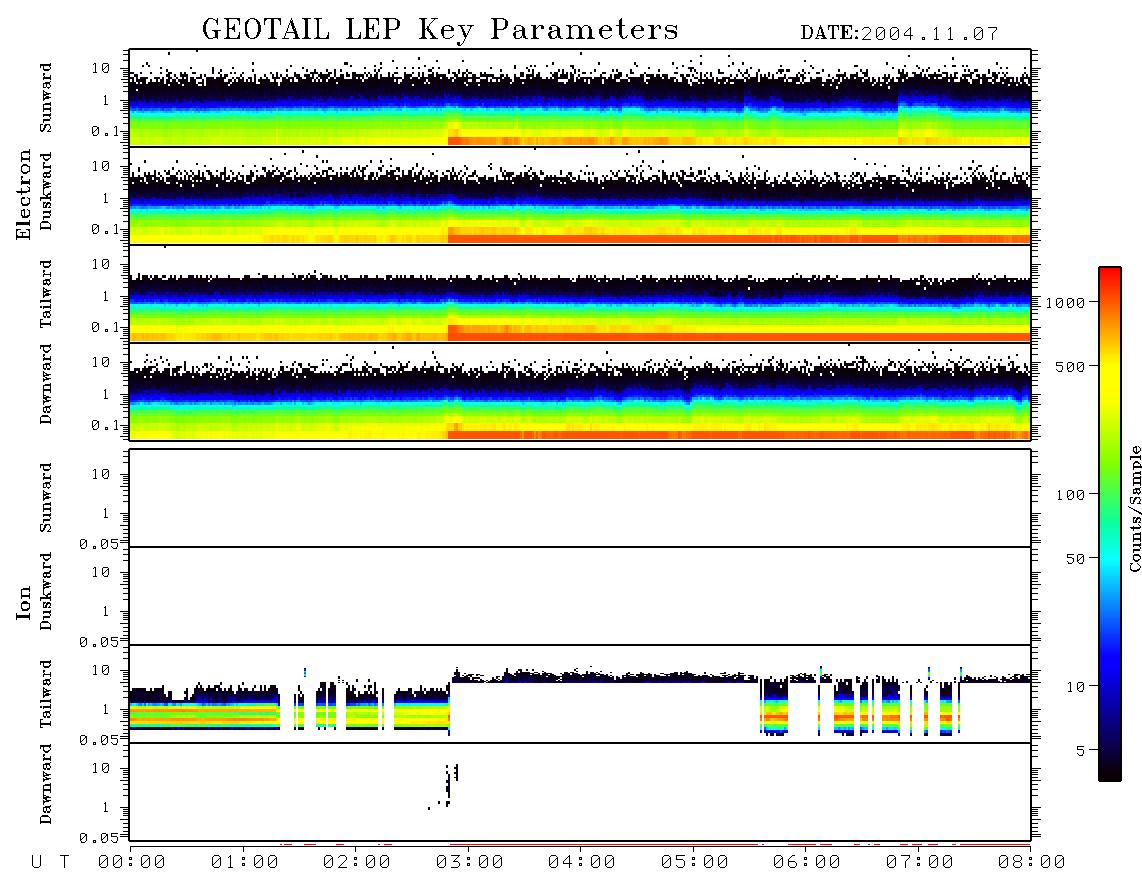Click the '1000' color bar tick label
This screenshot has height=880, width=1142.
point(1065,303)
